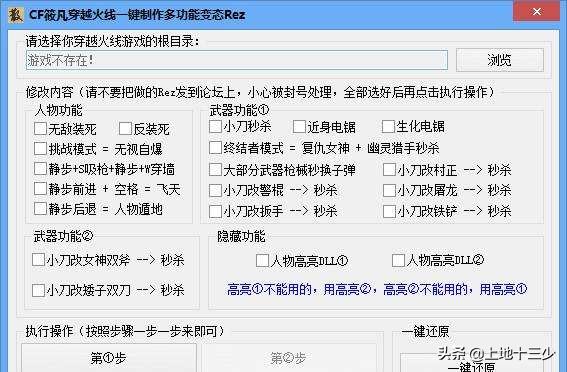Viewport: 567px width, 372px height.
Task: Check 小刀改铁铲 --> 秒杀
Action: point(389,211)
